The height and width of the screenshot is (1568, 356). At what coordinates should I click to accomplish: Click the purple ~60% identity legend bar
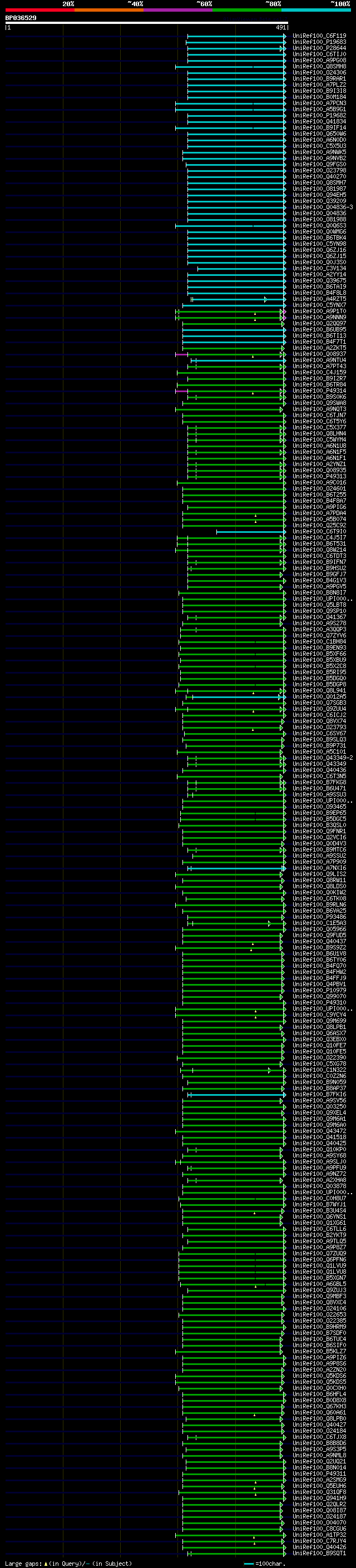(x=179, y=10)
